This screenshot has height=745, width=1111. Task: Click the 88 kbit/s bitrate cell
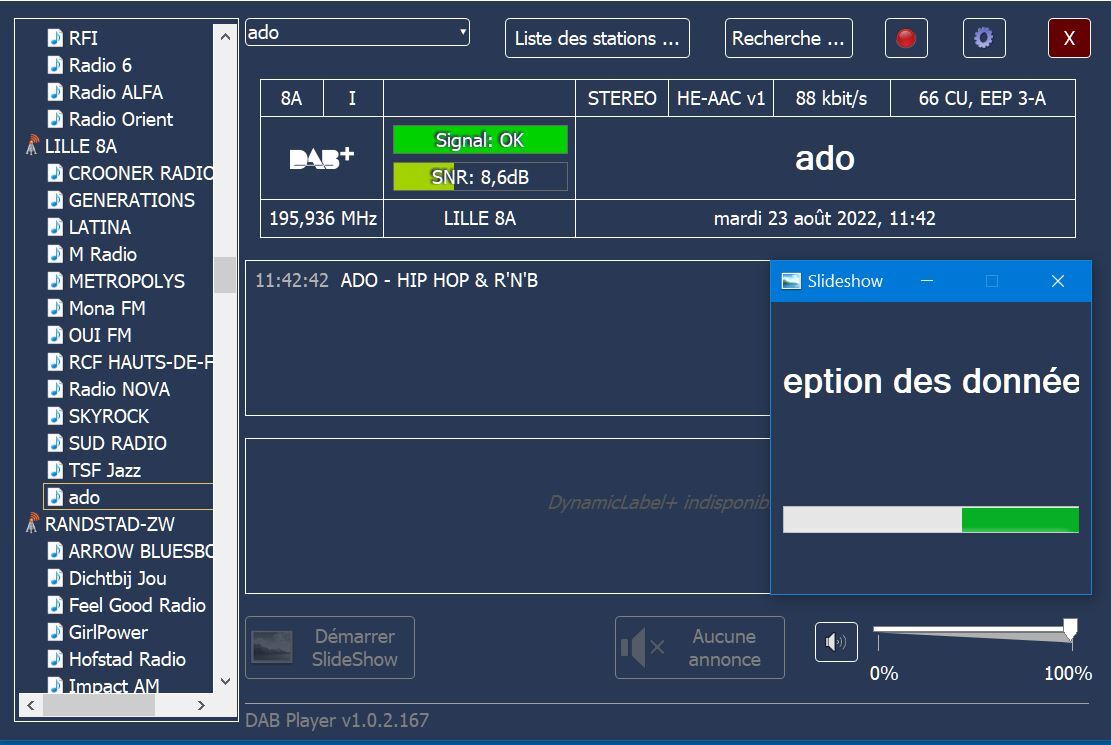coord(831,99)
